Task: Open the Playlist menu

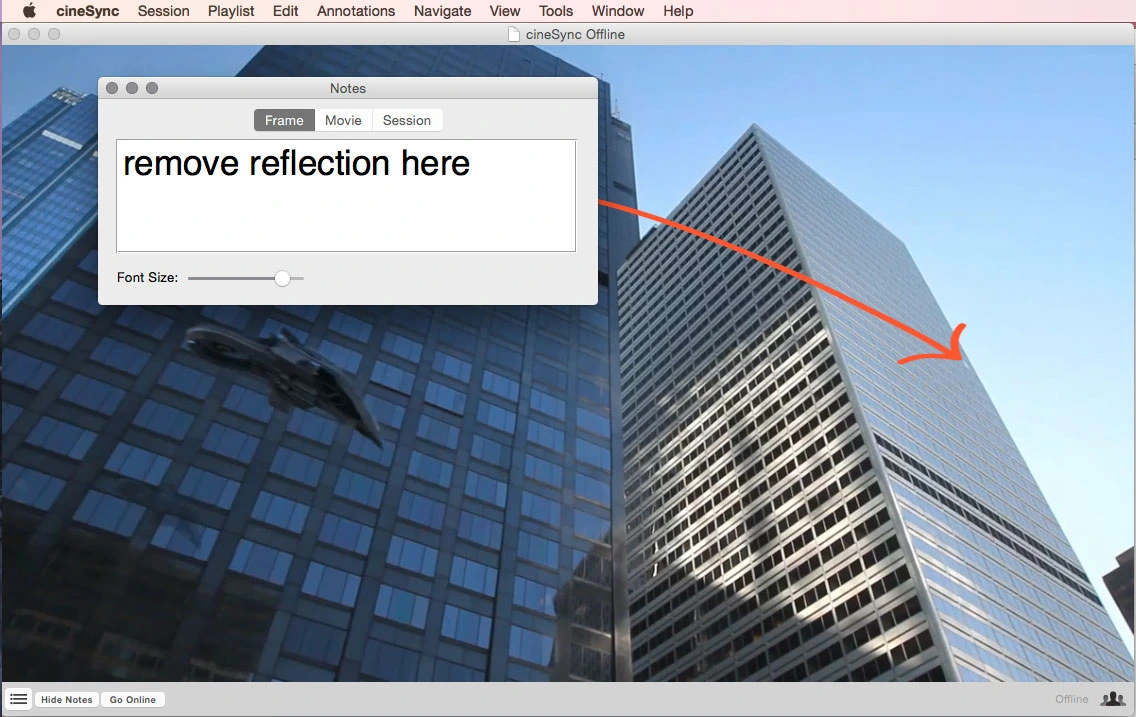Action: [x=231, y=11]
